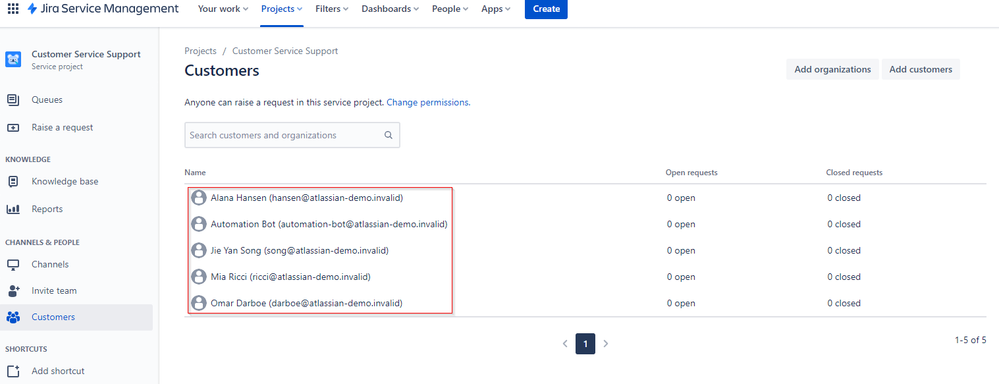Click the Raise a request icon
Image resolution: width=999 pixels, height=384 pixels.
tap(13, 127)
